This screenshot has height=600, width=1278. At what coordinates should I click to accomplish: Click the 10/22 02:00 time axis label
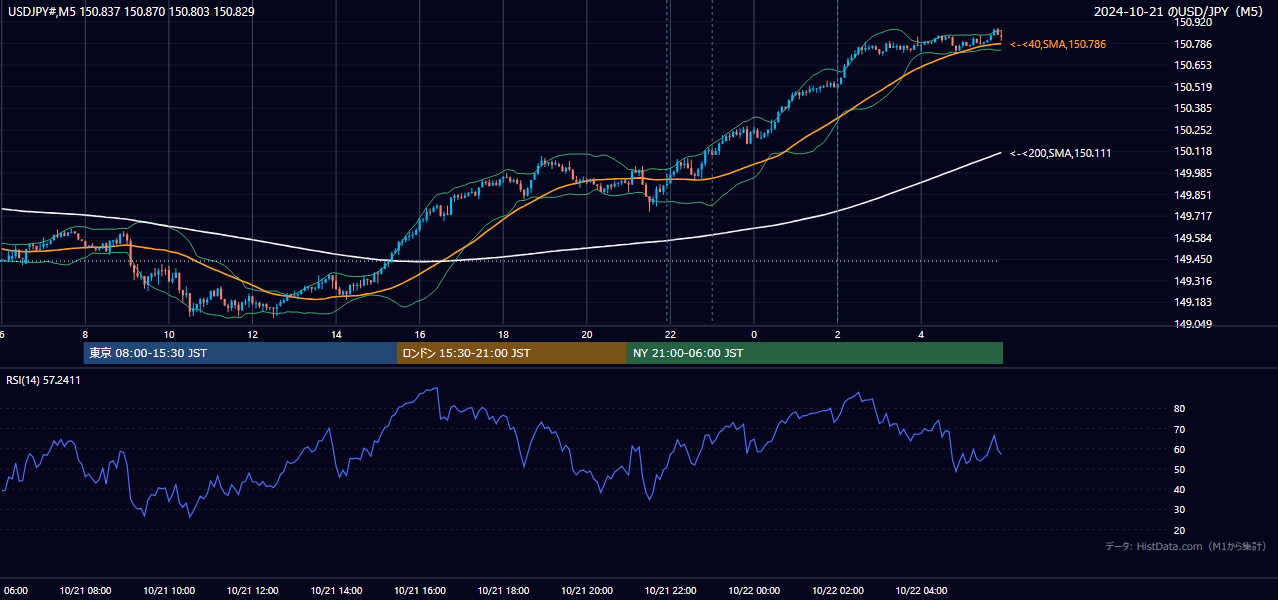838,591
